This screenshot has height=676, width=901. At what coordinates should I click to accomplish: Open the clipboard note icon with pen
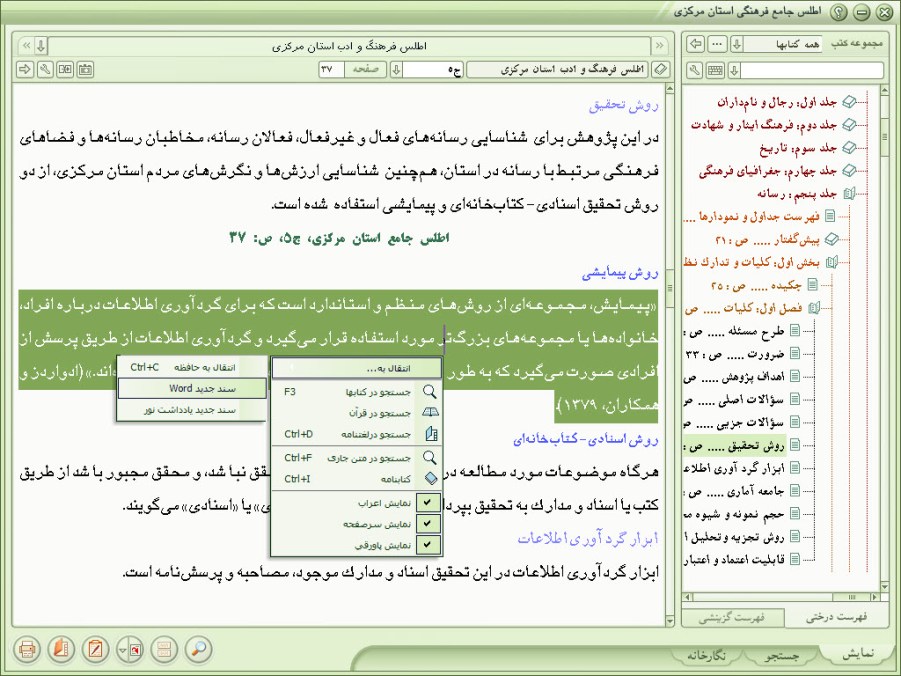pos(95,650)
